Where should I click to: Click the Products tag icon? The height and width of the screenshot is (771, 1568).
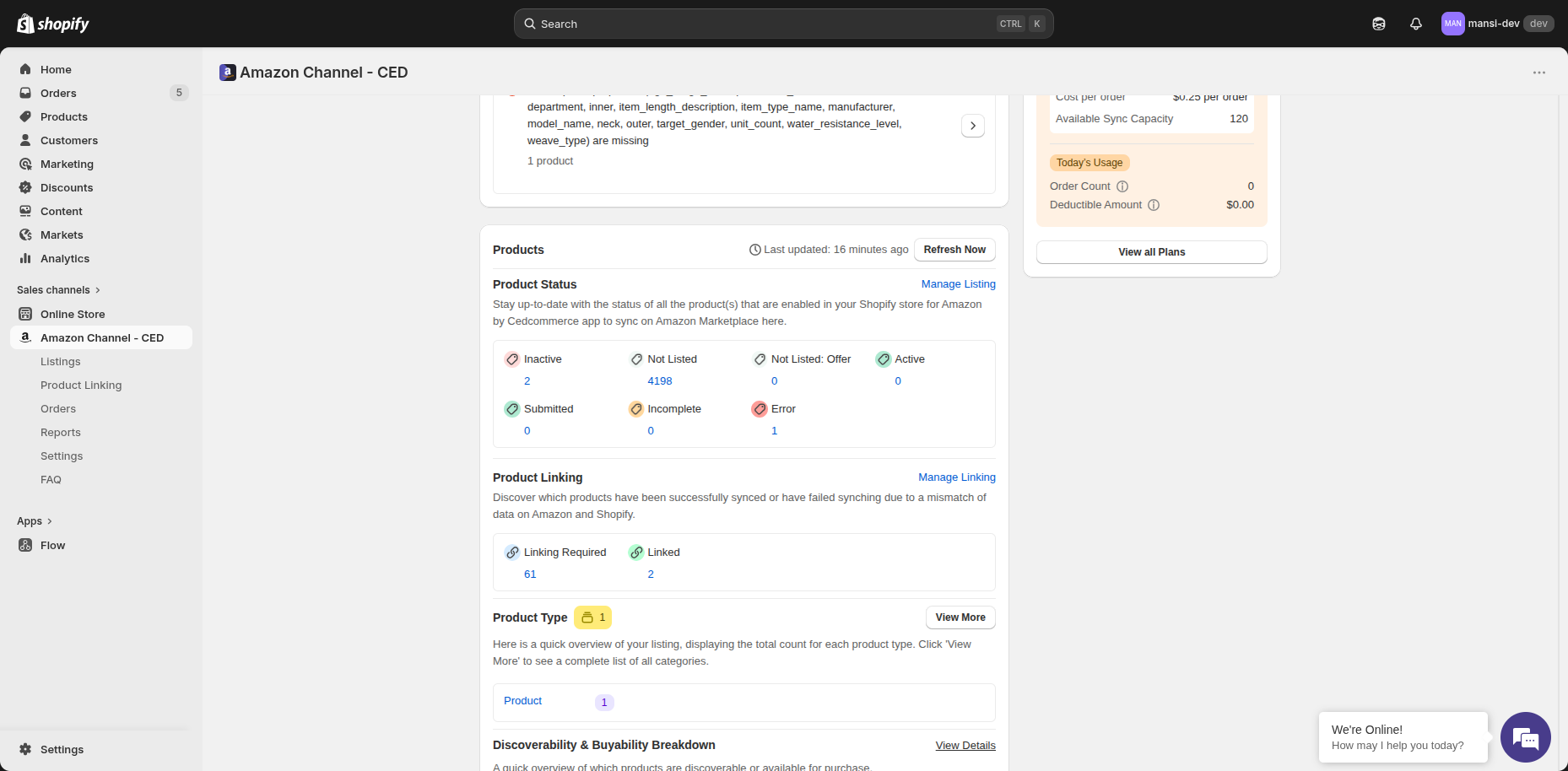tap(25, 116)
